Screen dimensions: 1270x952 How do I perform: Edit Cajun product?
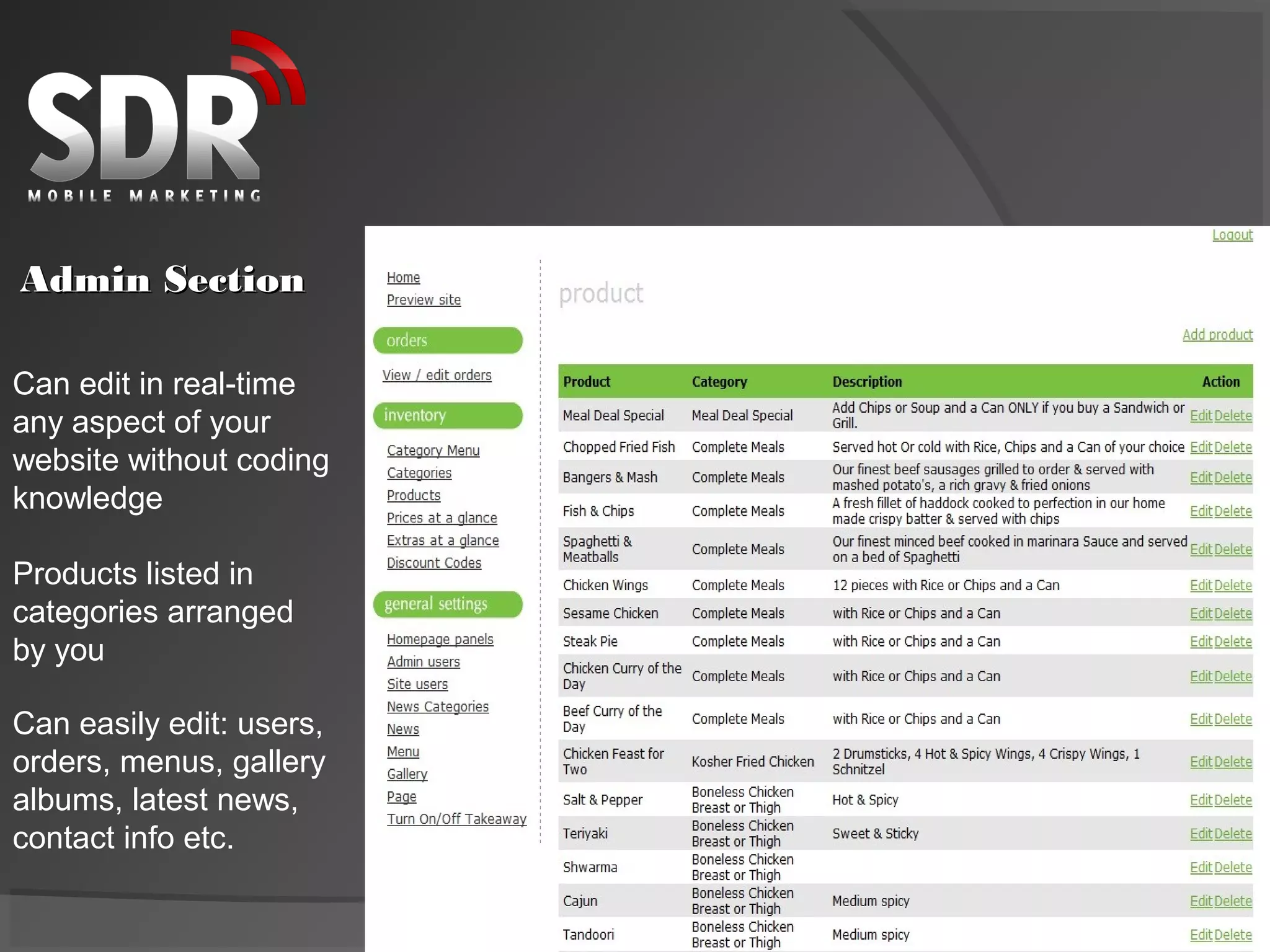coord(1201,902)
